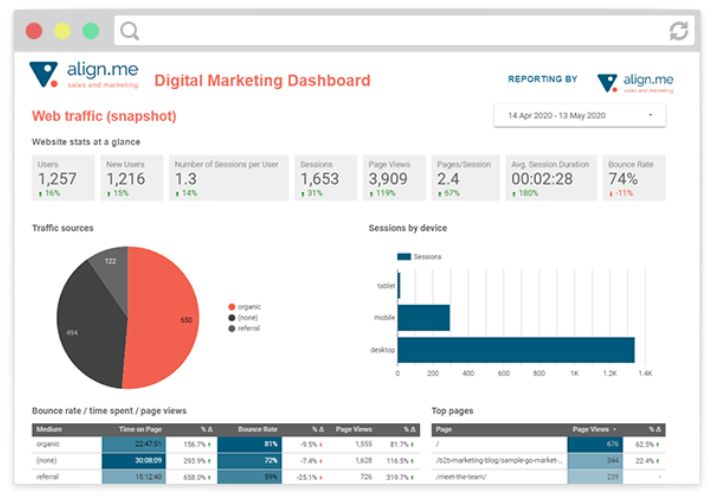Click the desktop sessions bar
This screenshot has width=713, height=501.
click(x=517, y=349)
